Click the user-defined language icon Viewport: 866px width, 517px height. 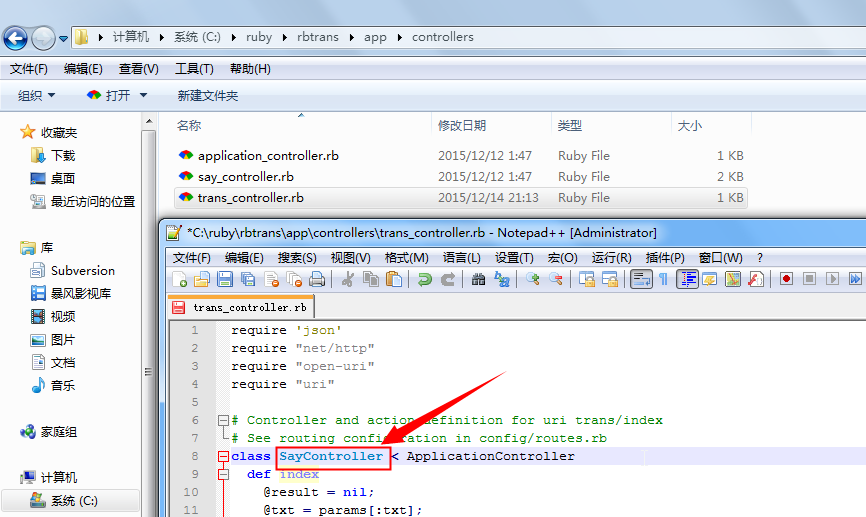click(x=710, y=279)
